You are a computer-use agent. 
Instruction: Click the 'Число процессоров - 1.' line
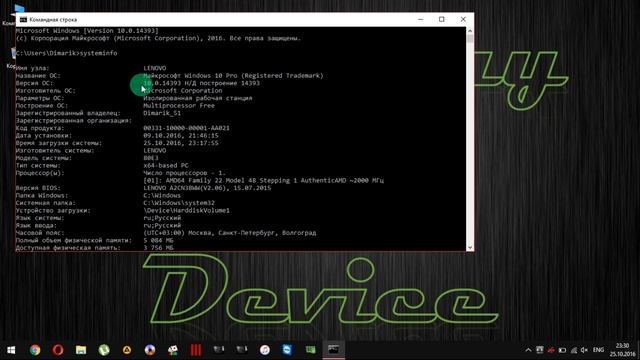[x=184, y=173]
